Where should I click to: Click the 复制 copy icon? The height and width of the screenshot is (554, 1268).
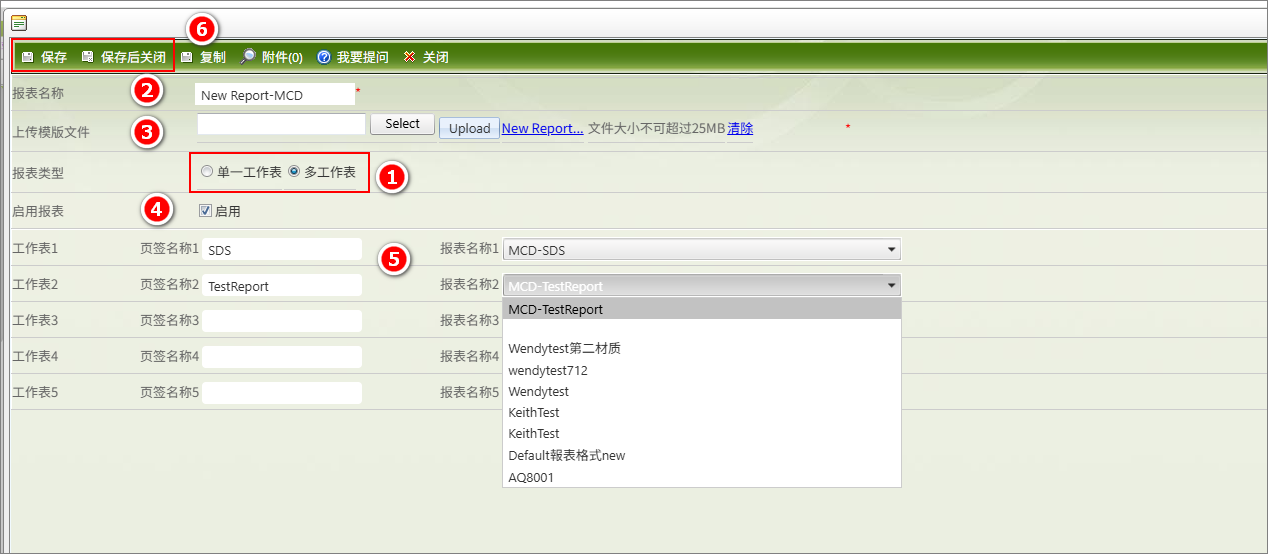[186, 57]
